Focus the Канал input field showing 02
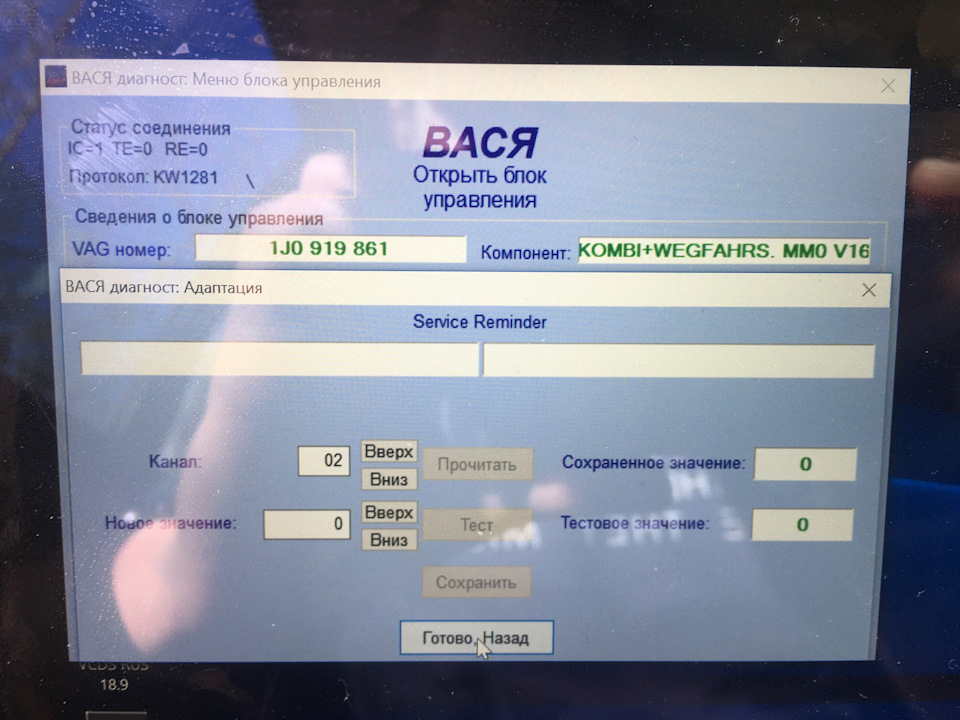 (324, 460)
